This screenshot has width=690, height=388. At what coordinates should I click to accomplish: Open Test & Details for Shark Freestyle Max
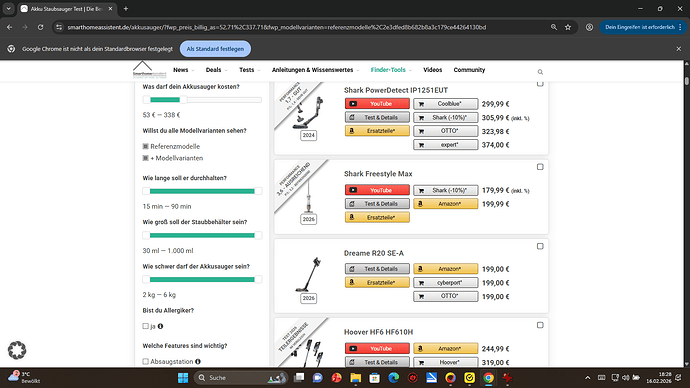coord(377,204)
